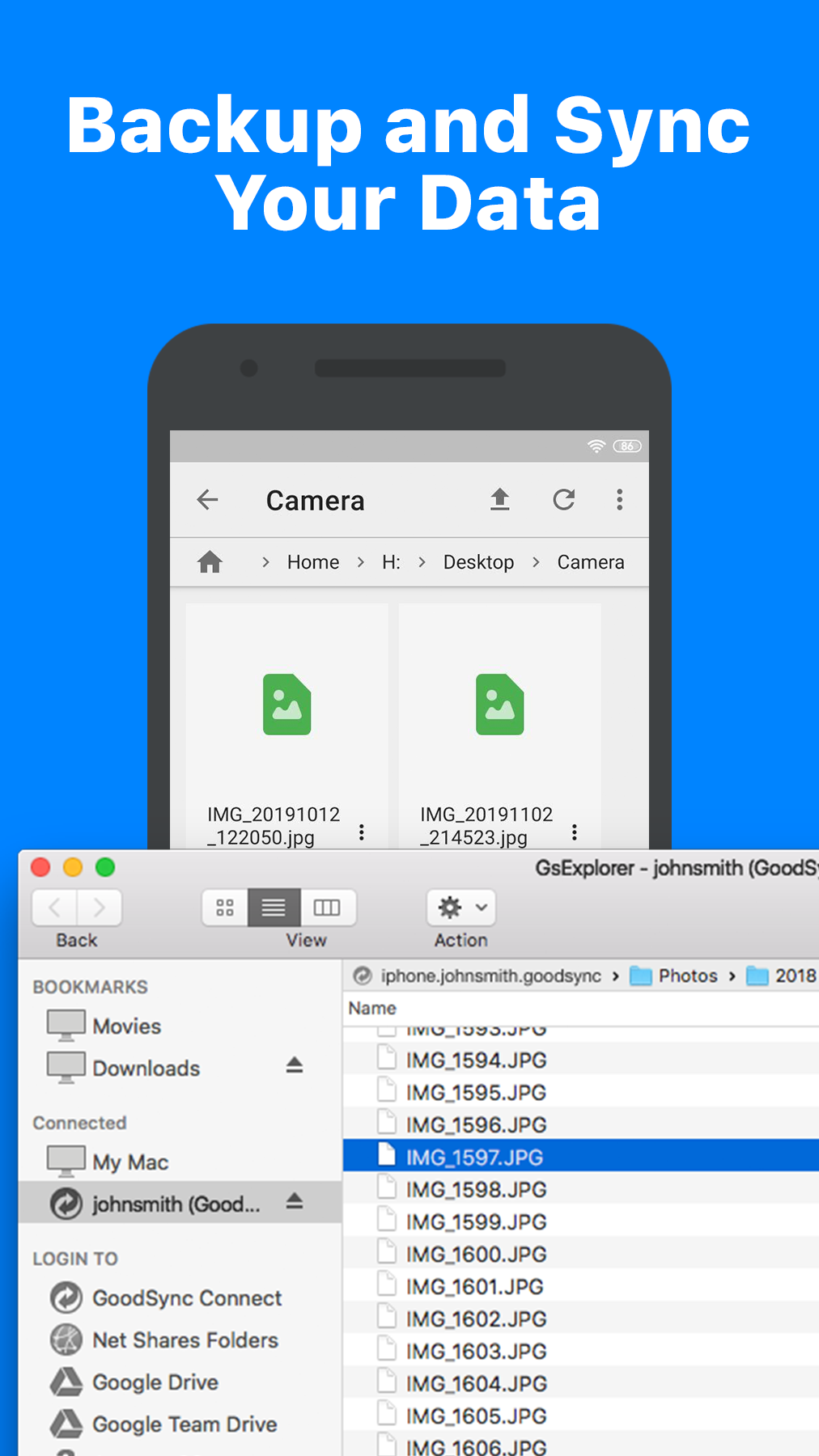This screenshot has height=1456, width=819.
Task: Select Home in the phone breadcrumb
Action: [313, 562]
